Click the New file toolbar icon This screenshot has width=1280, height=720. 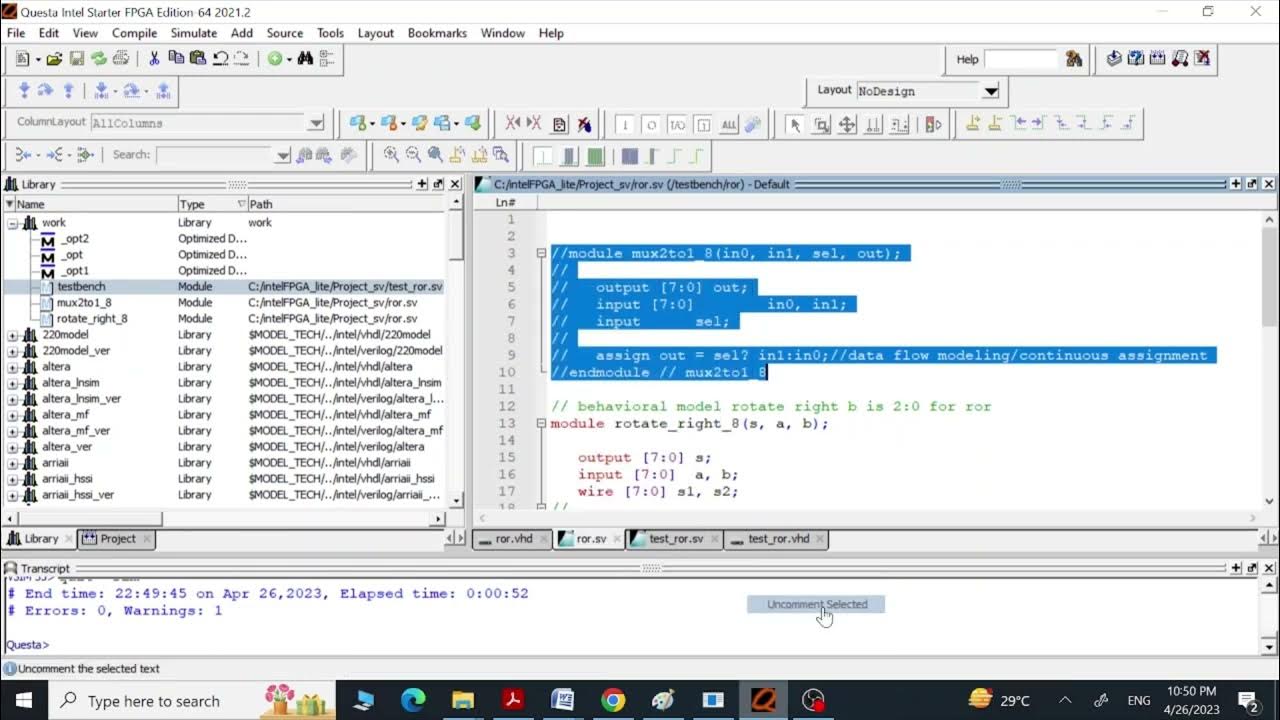tap(23, 59)
